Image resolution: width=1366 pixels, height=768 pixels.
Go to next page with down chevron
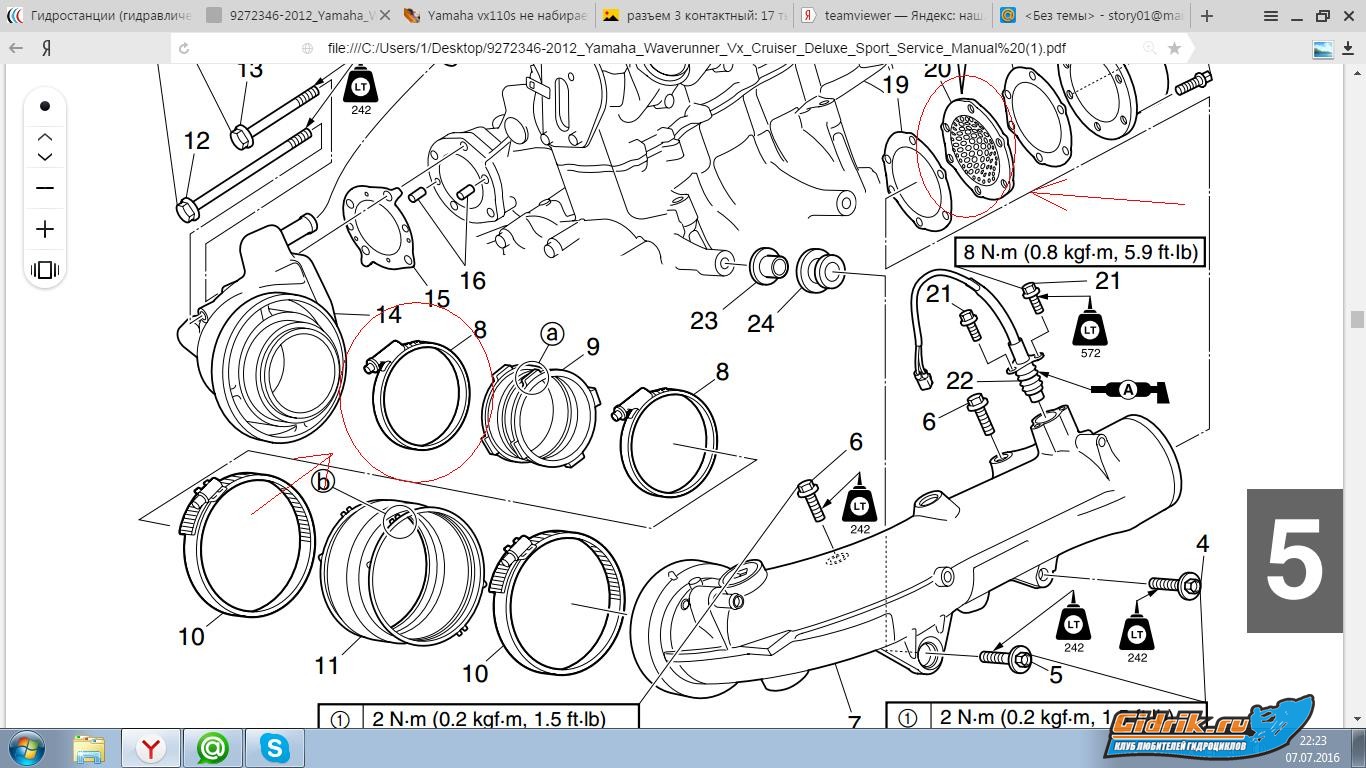pyautogui.click(x=45, y=157)
